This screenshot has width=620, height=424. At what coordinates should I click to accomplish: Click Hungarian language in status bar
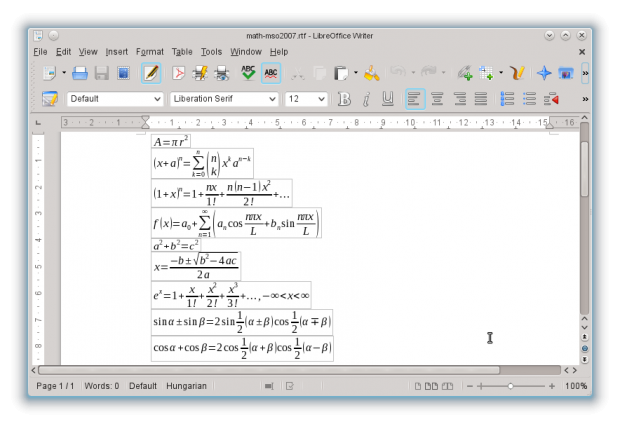coord(186,386)
